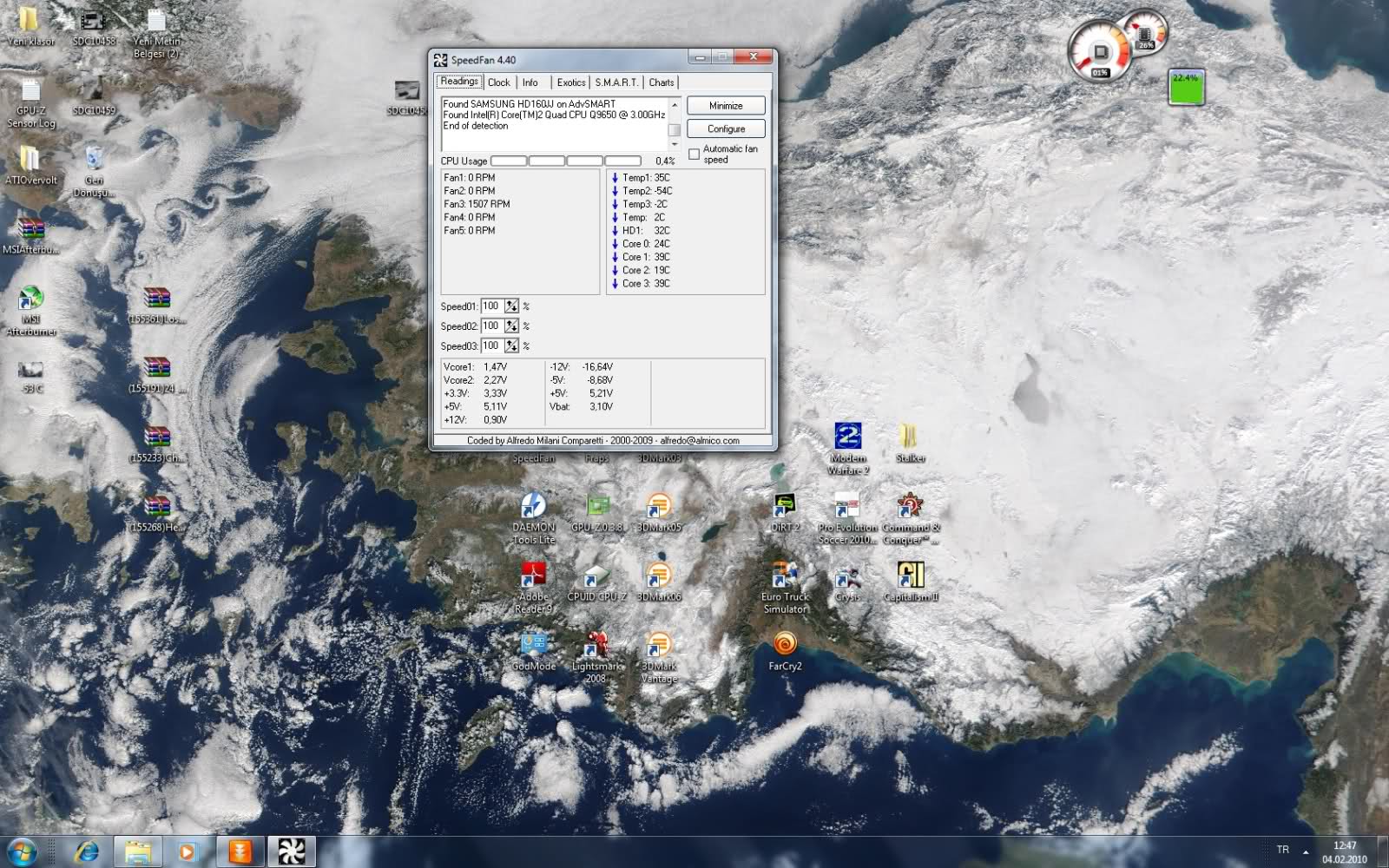The width and height of the screenshot is (1389, 868).
Task: Launch Lightsmark 2008 shortcut
Action: click(x=596, y=657)
